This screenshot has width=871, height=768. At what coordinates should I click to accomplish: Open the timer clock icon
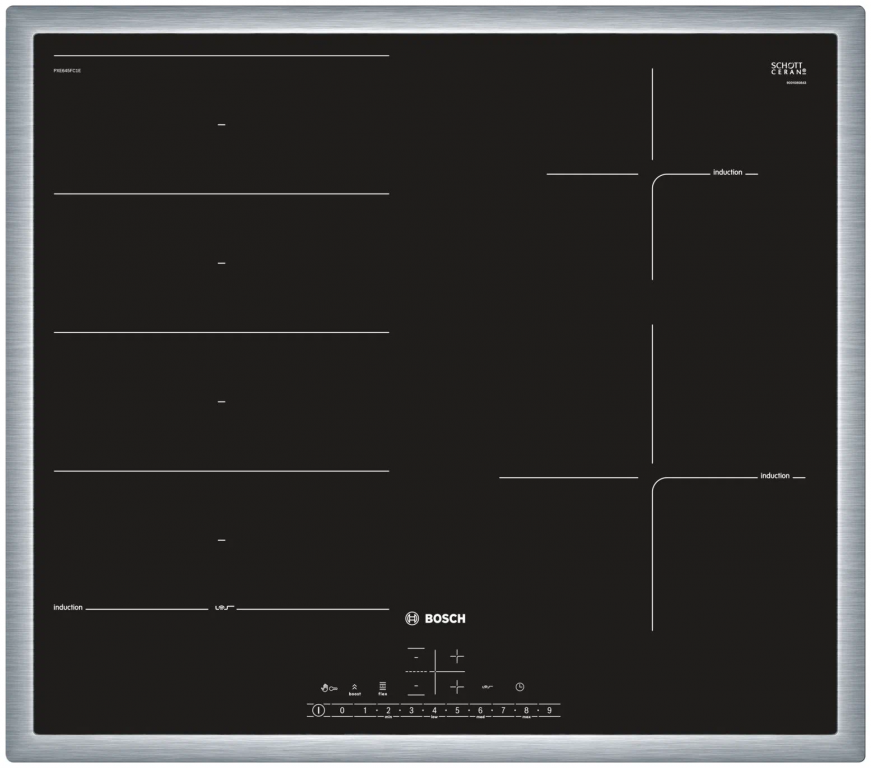pyautogui.click(x=520, y=687)
